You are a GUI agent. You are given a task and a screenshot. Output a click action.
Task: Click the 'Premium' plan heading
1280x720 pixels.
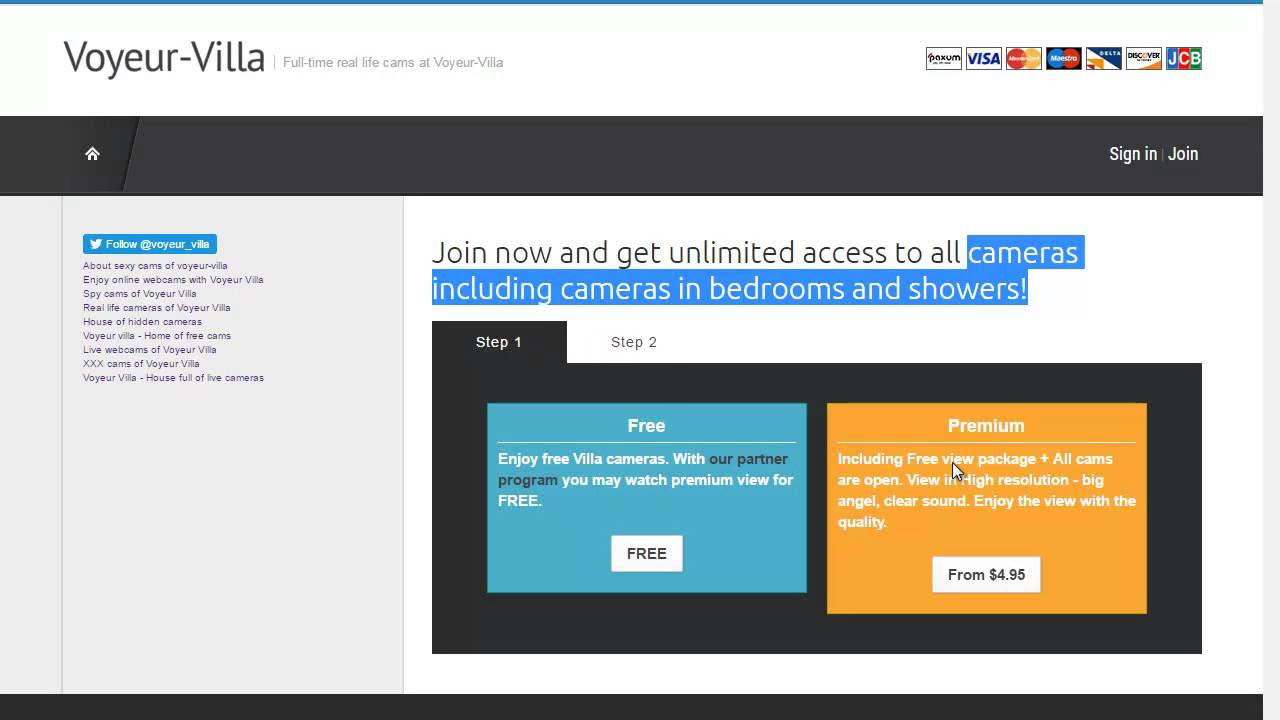(986, 426)
